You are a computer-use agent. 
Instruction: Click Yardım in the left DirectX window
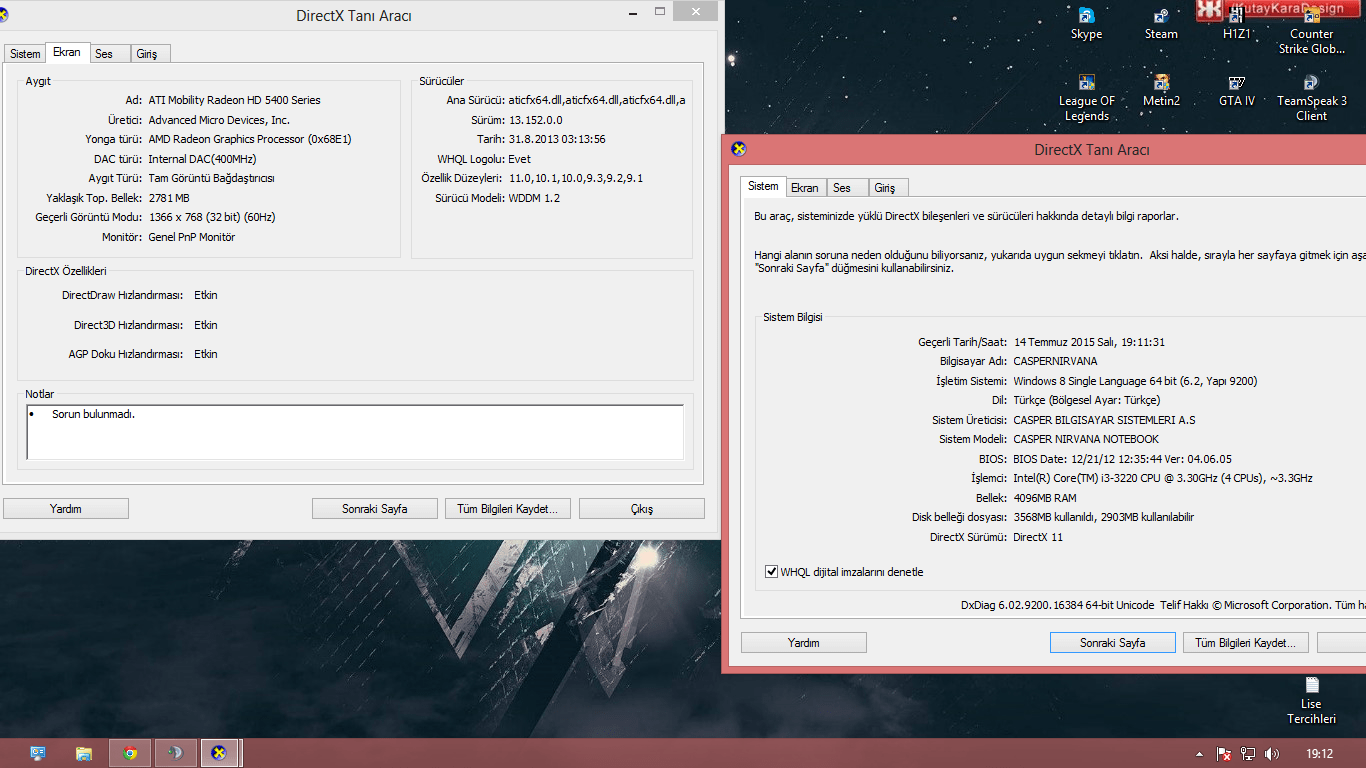66,509
